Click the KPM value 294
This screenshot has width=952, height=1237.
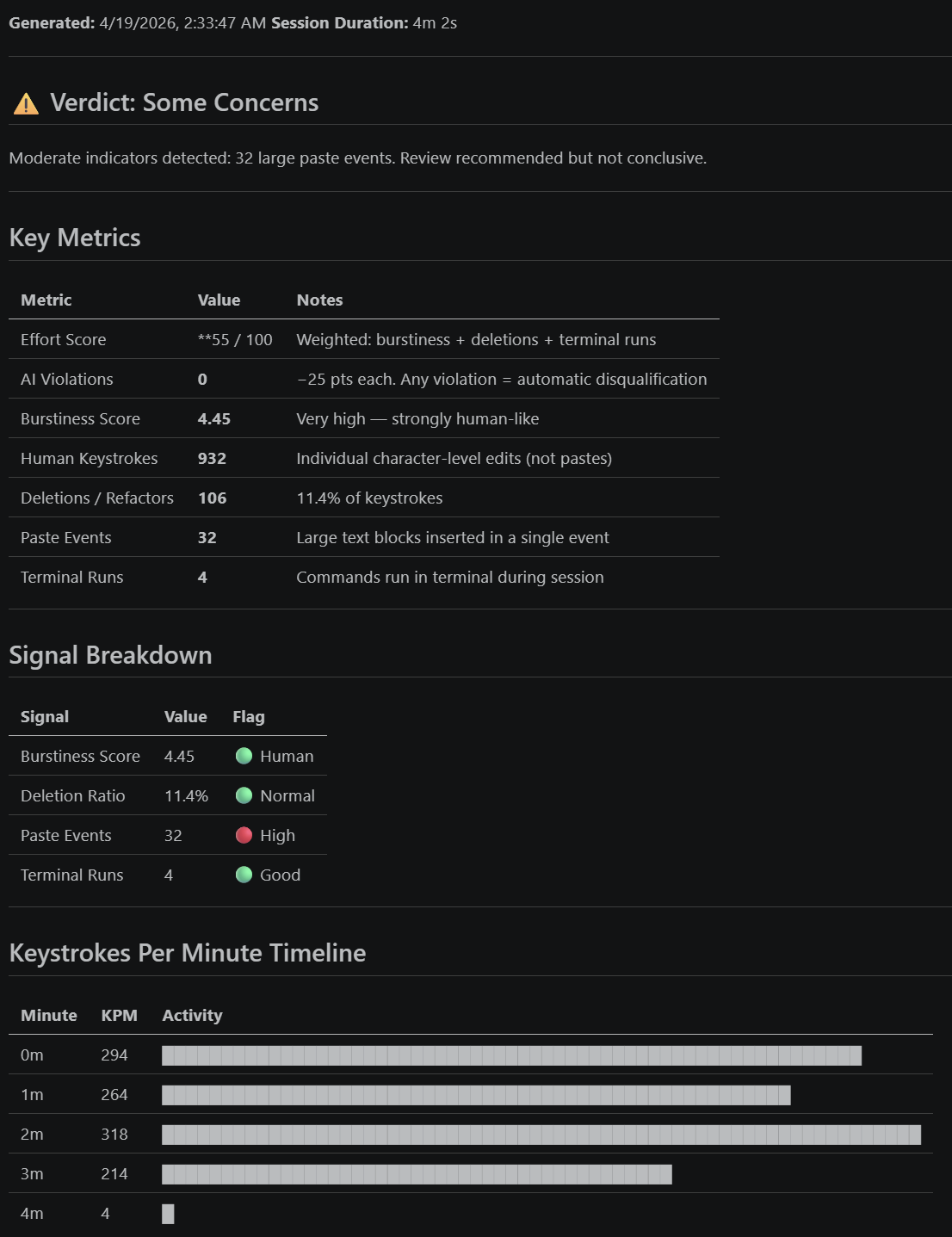(x=114, y=1055)
